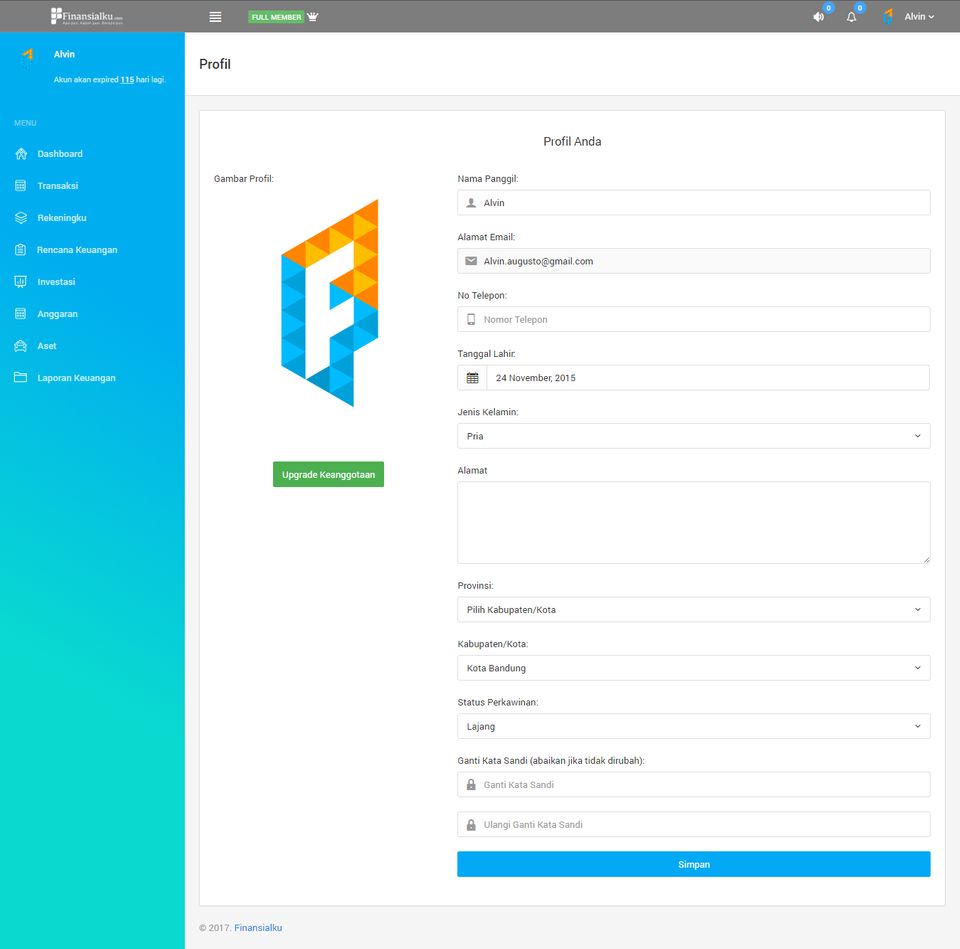Click the sidebar user avatar icon
960x949 pixels.
[x=28, y=54]
